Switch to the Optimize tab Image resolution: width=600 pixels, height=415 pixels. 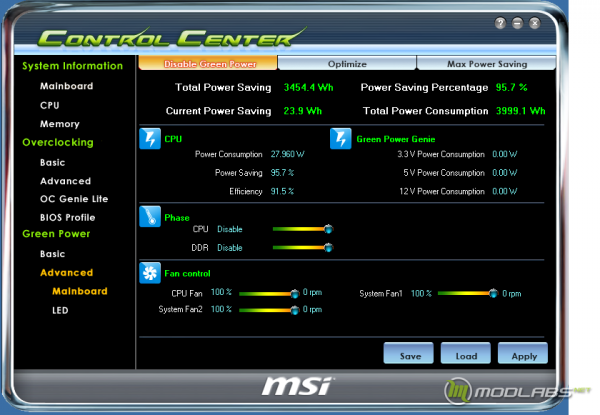click(x=347, y=63)
